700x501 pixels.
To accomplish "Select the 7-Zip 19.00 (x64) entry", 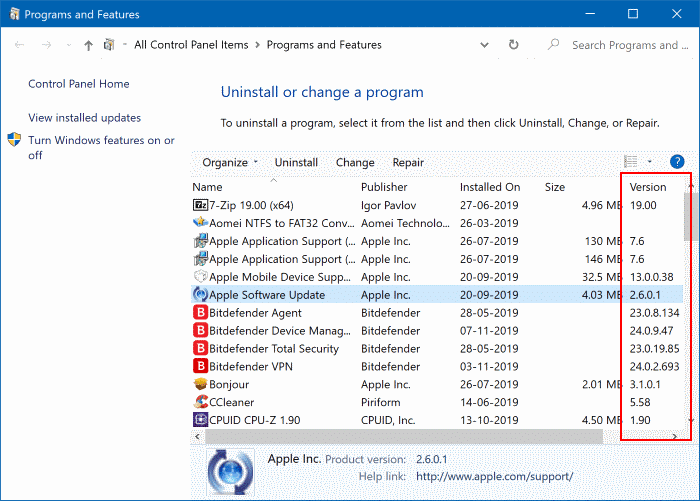I will [x=251, y=205].
